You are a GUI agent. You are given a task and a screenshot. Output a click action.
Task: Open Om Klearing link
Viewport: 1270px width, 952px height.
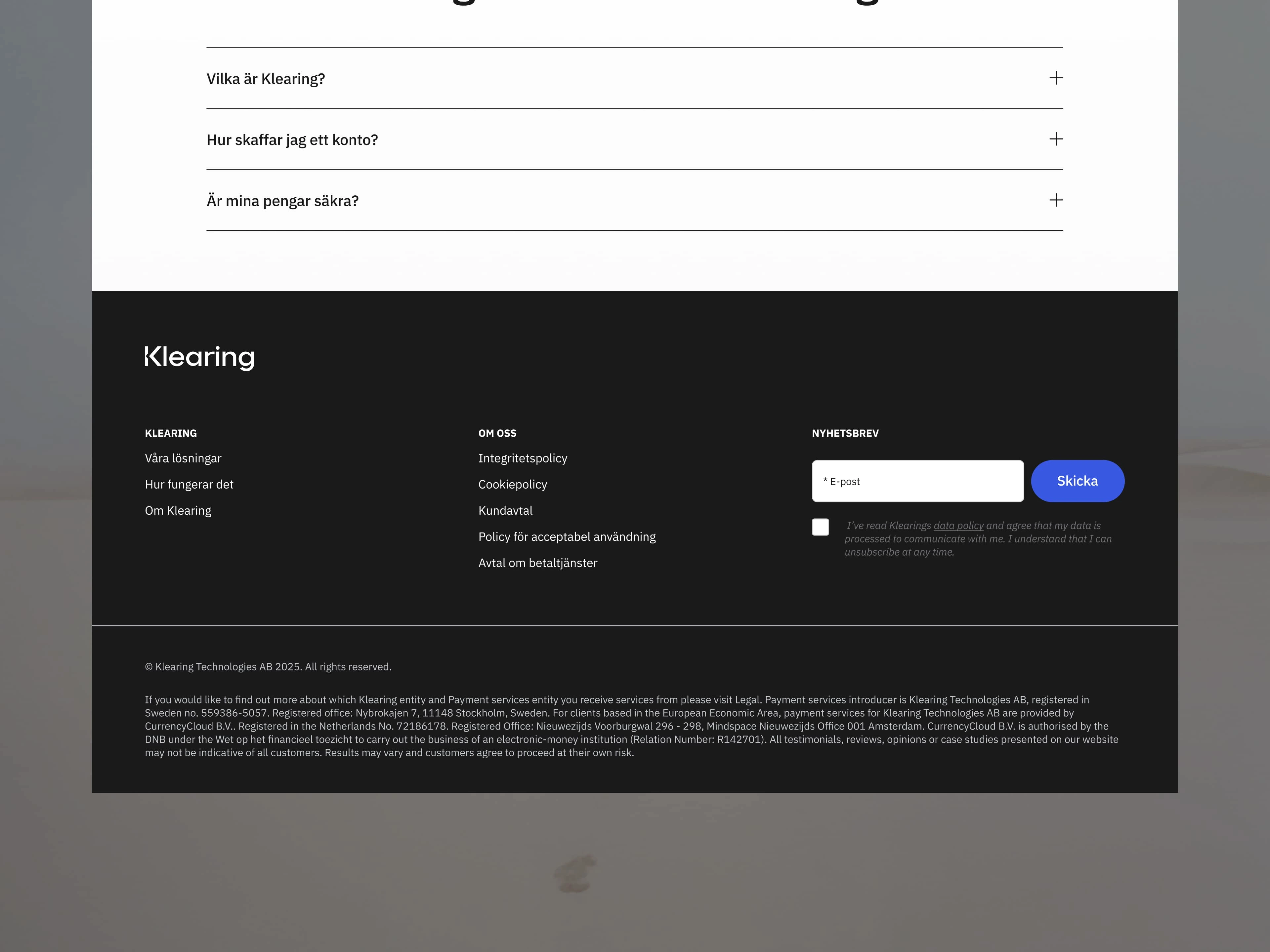pos(178,511)
